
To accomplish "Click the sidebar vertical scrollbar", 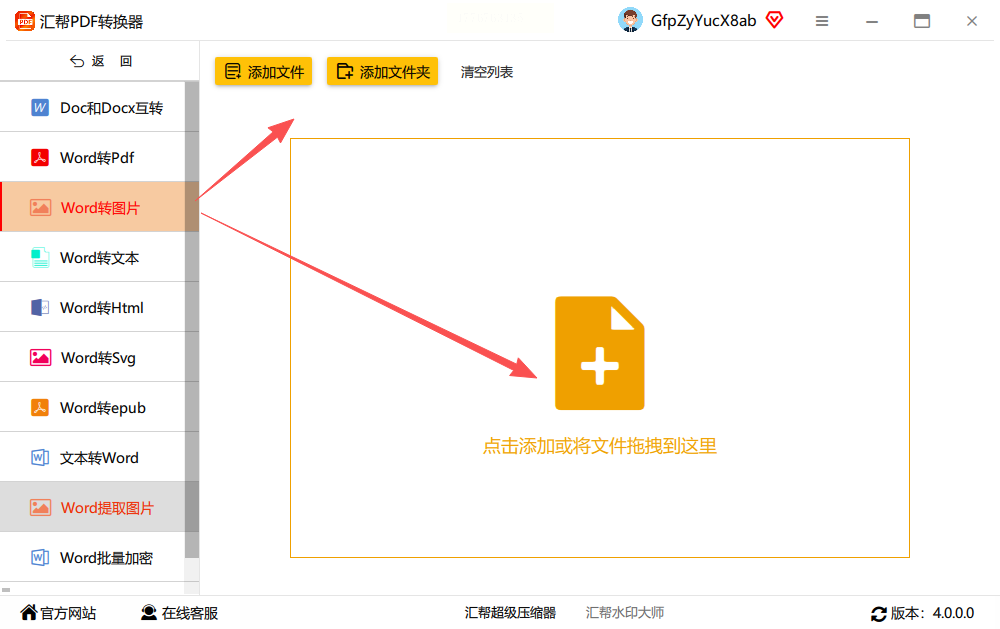I will pos(192,319).
